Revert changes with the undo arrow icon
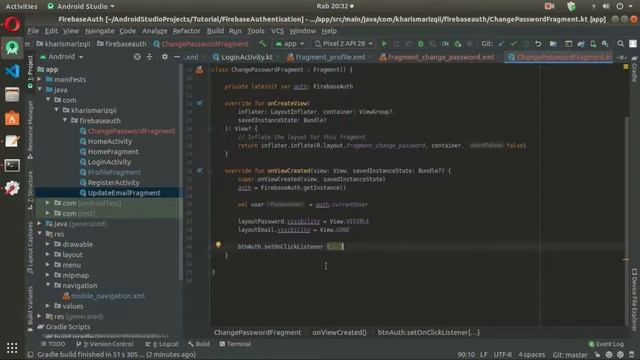 point(538,44)
